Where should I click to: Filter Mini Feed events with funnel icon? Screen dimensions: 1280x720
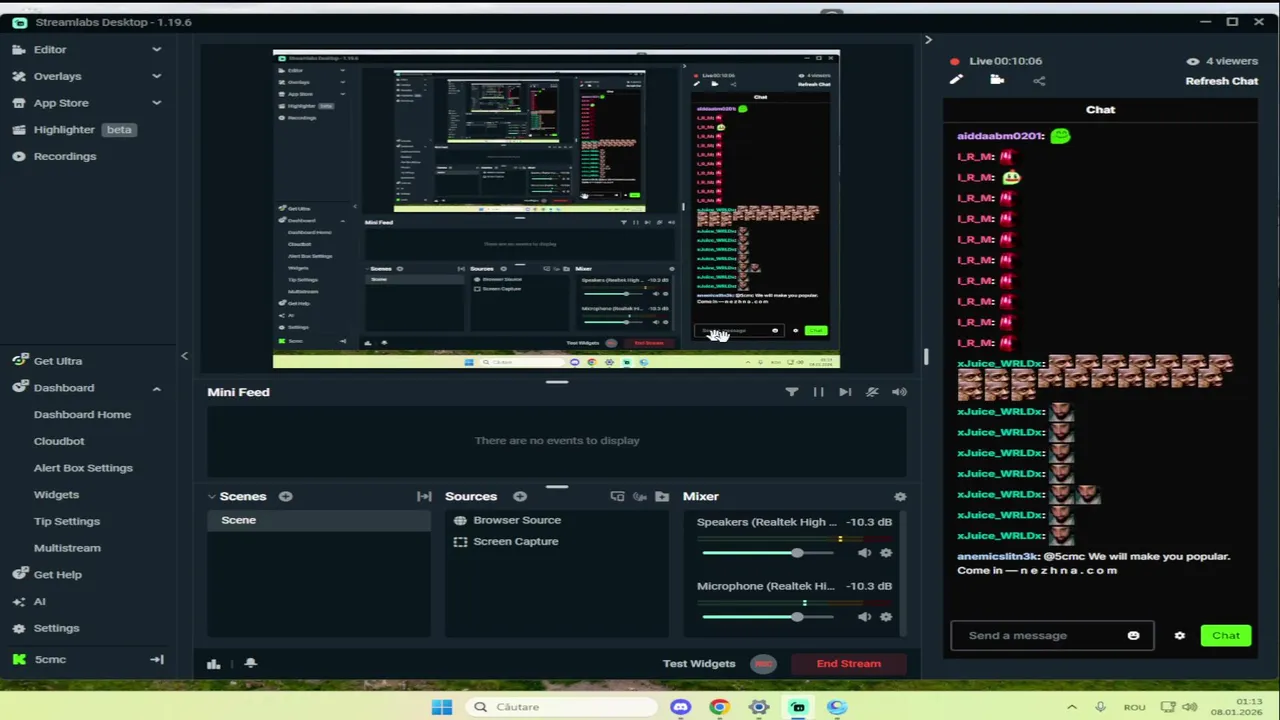791,392
